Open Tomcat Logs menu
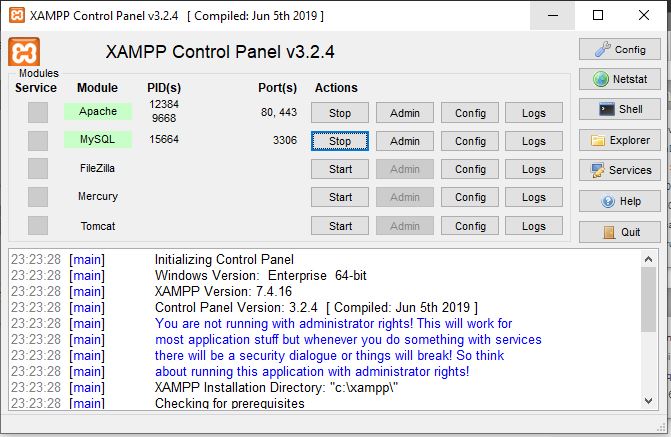The height and width of the screenshot is (437, 671). [534, 226]
